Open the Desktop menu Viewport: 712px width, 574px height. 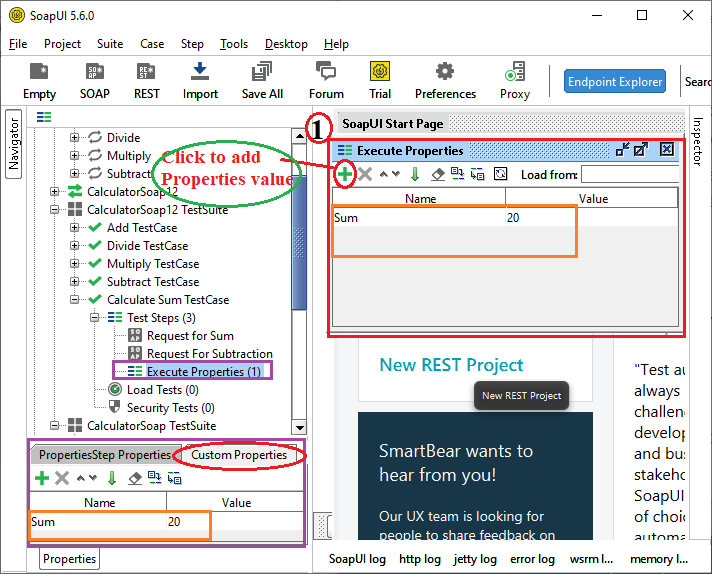(x=286, y=44)
